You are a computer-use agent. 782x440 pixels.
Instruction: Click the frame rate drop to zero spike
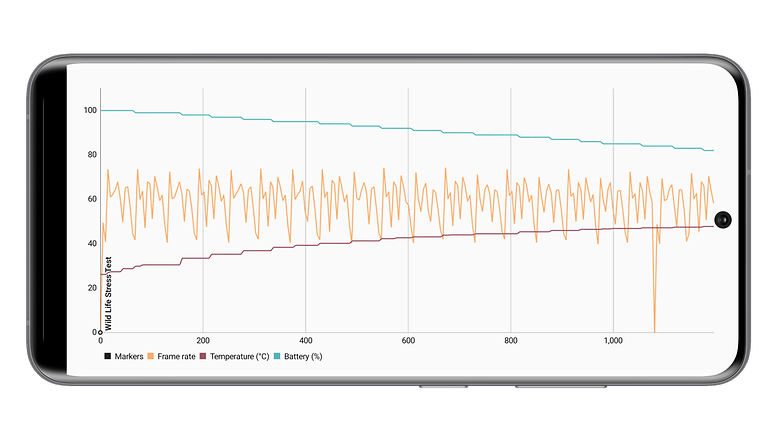click(x=654, y=279)
